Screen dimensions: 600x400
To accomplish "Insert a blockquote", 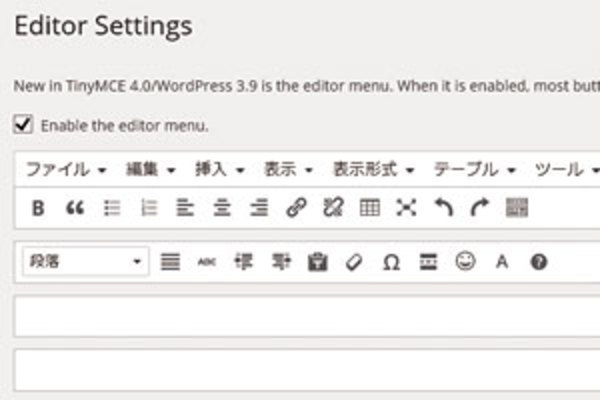I will click(75, 208).
